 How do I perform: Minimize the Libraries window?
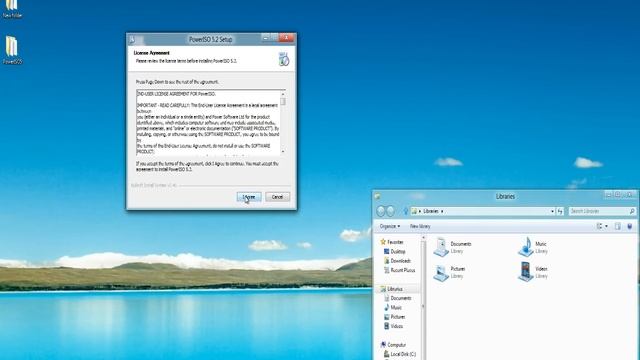[608, 195]
